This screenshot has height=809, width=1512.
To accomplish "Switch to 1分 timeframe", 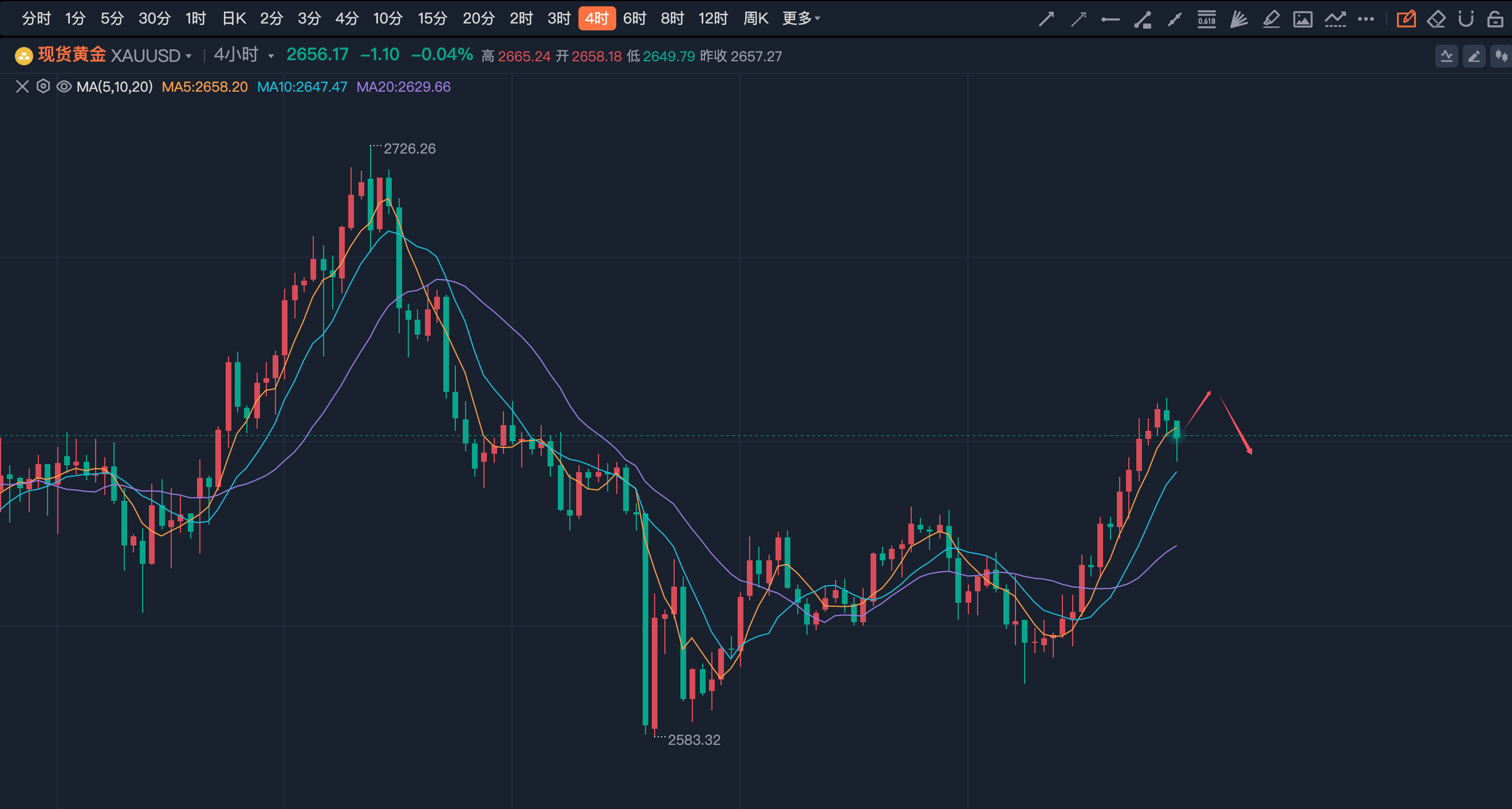I will coord(75,19).
